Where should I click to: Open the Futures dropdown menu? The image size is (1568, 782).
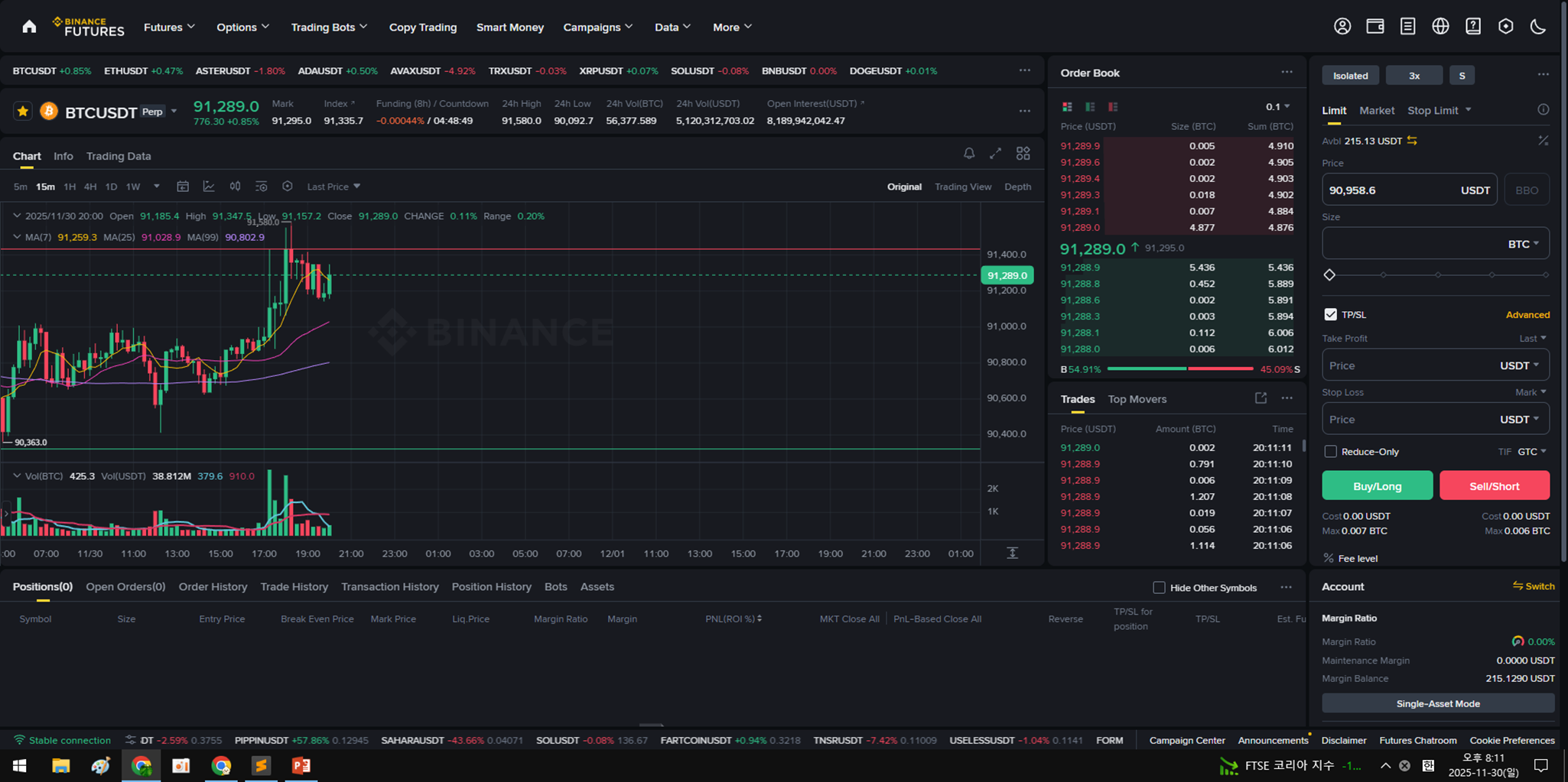(170, 27)
